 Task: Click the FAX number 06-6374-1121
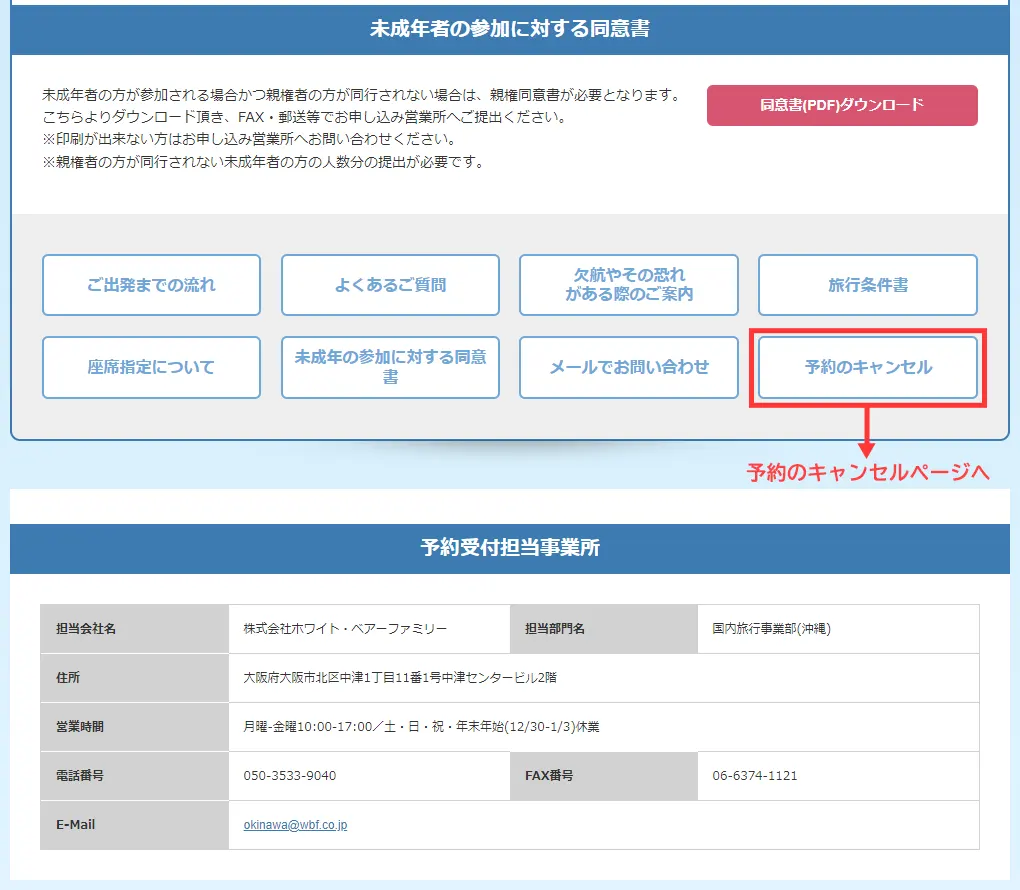pyautogui.click(x=754, y=776)
